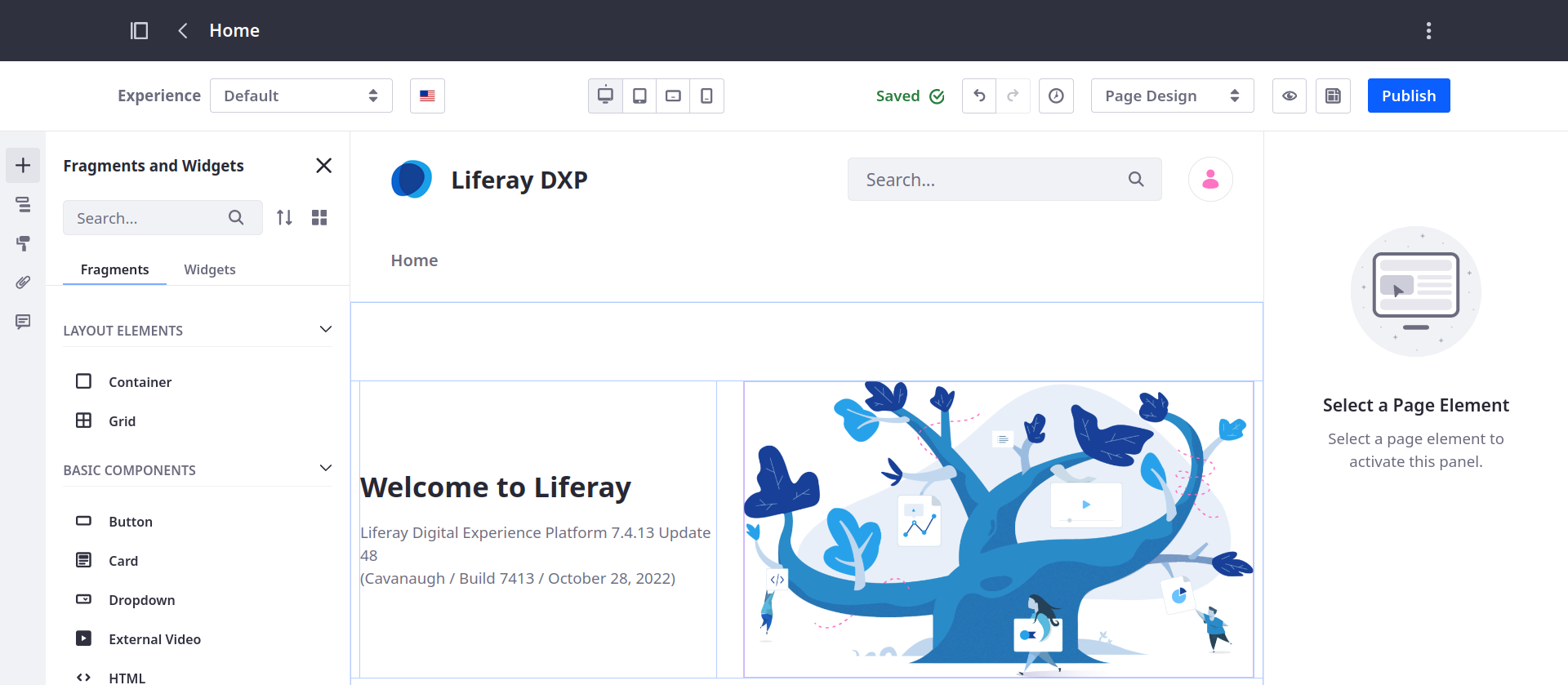
Task: Select the Container fragment
Action: (x=198, y=382)
